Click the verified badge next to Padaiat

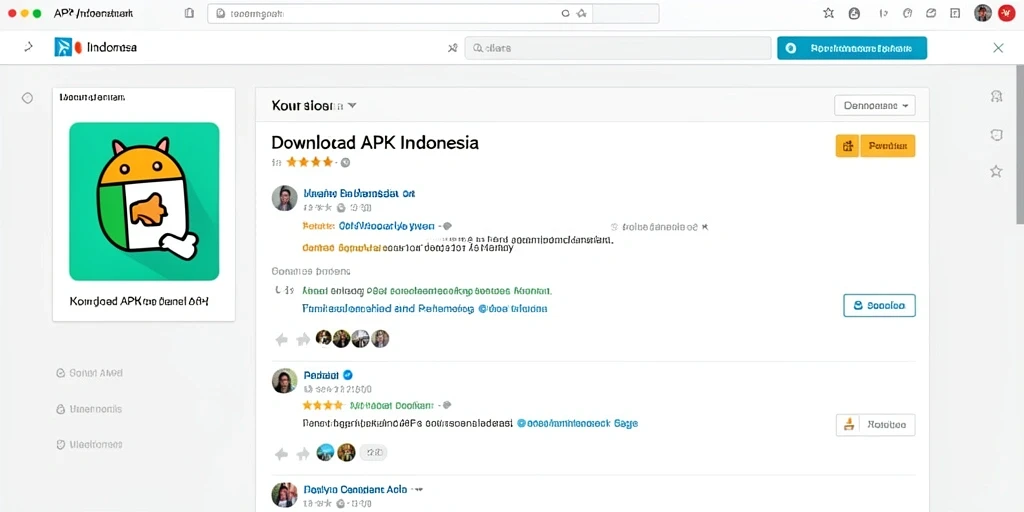(x=348, y=375)
